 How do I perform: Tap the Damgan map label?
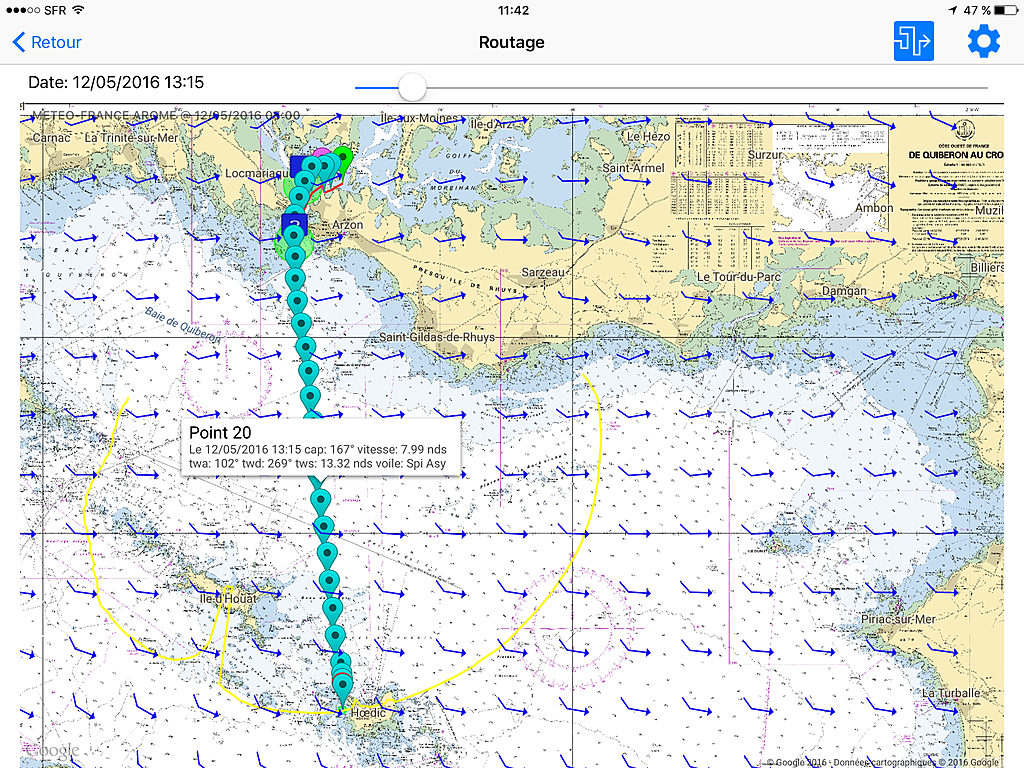point(844,291)
